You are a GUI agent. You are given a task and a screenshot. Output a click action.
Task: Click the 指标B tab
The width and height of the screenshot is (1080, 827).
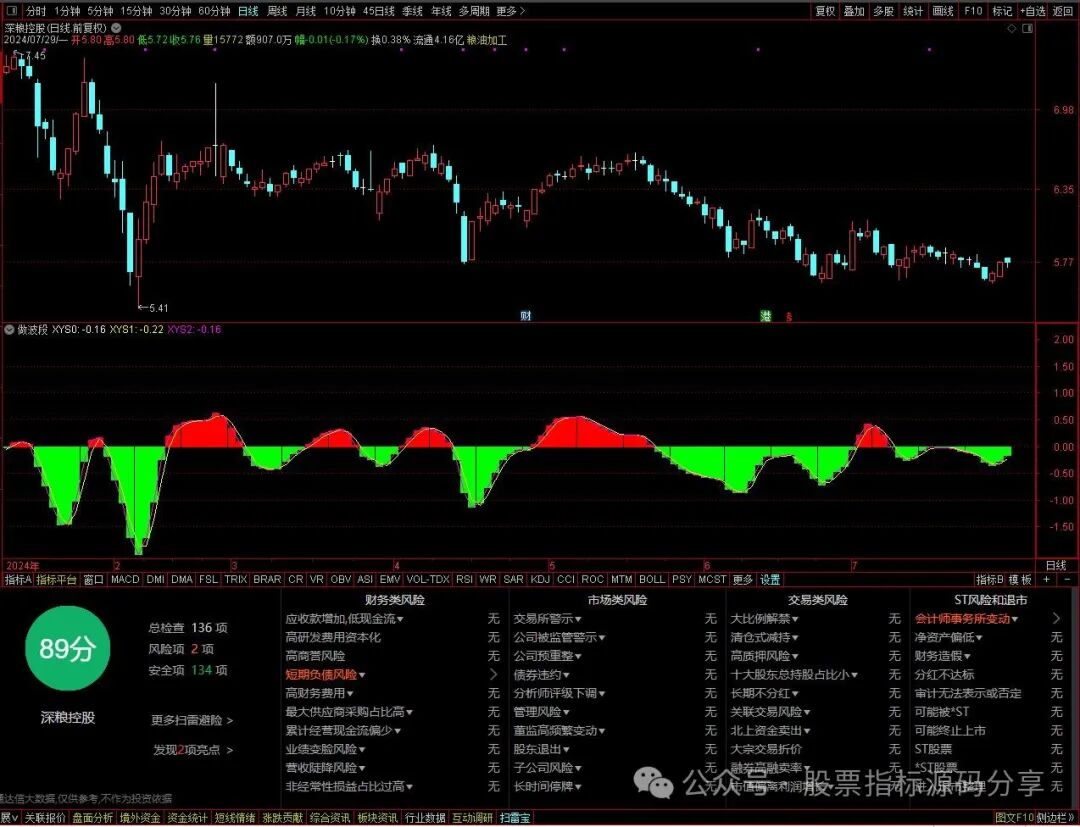990,580
